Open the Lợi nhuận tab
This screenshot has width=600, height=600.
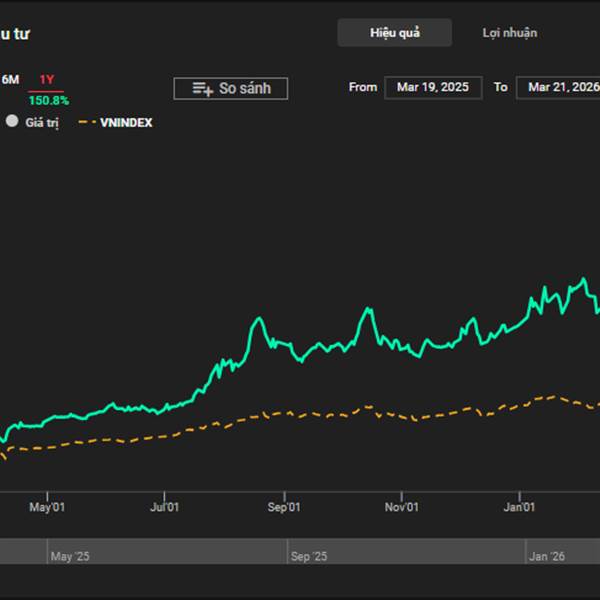510,33
